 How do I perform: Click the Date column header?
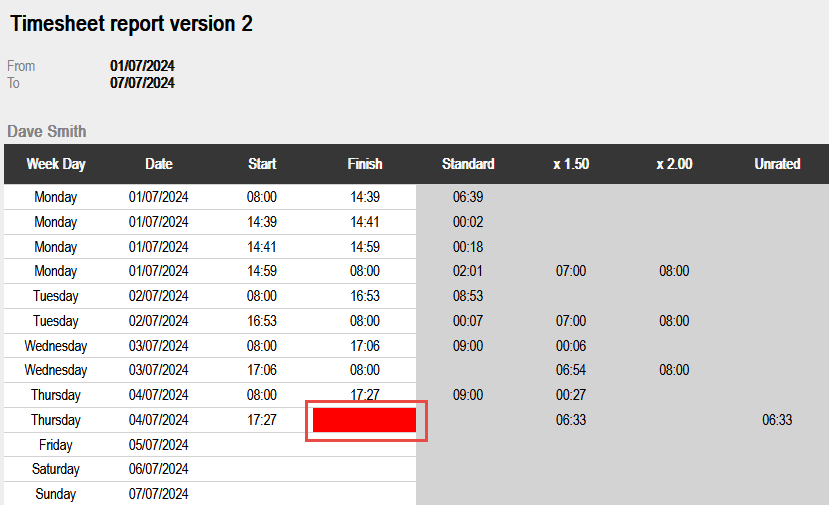tap(159, 164)
